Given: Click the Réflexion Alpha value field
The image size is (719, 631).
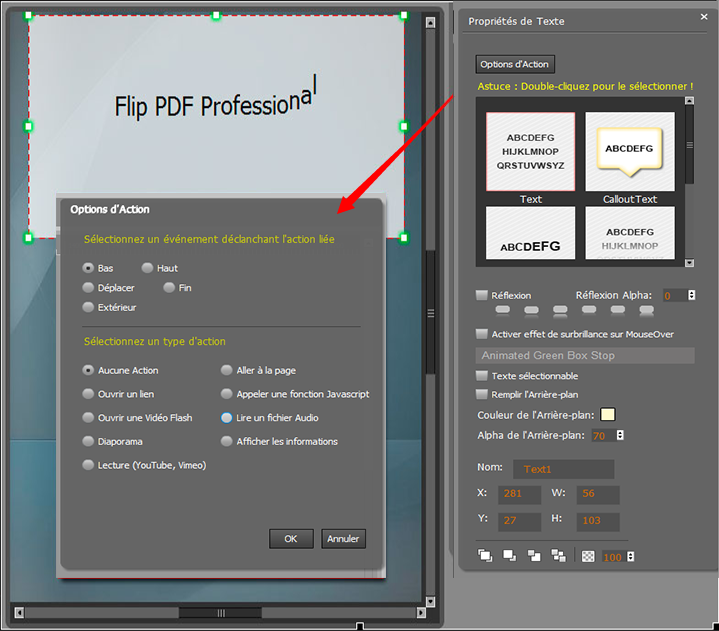Looking at the screenshot, I should pos(675,296).
